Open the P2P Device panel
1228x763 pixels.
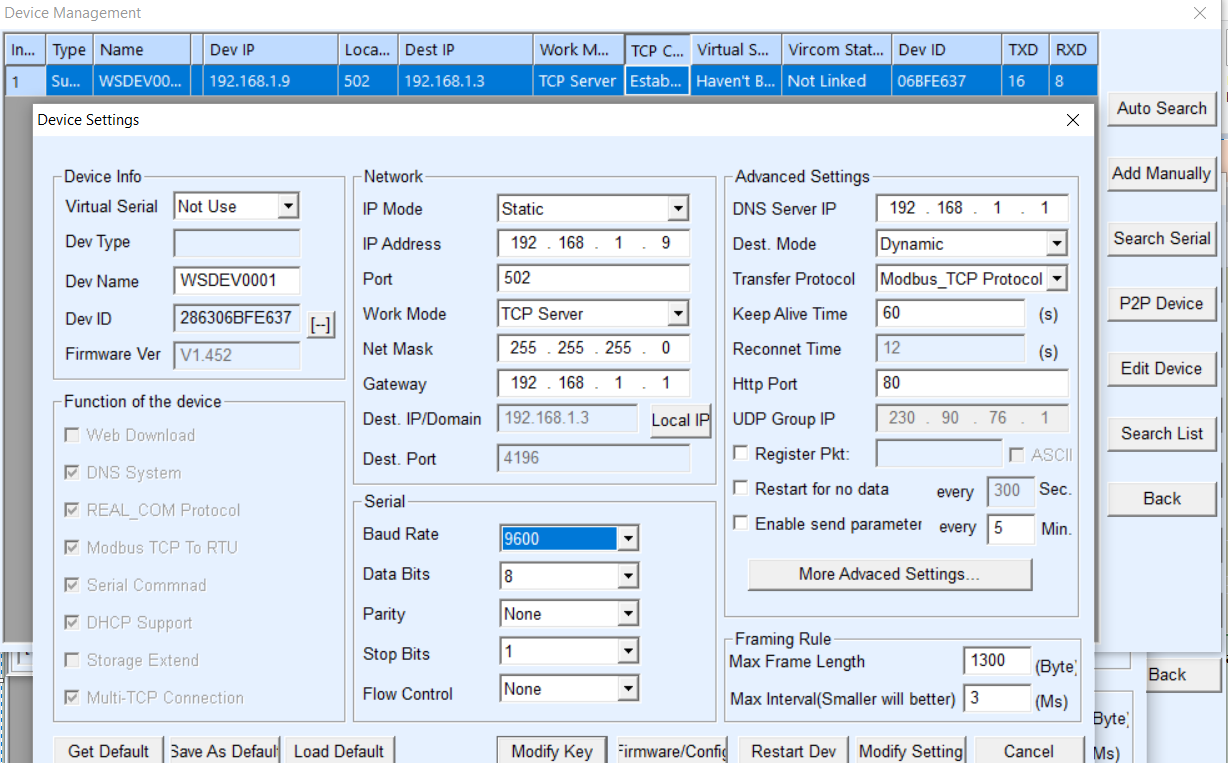coord(1161,303)
